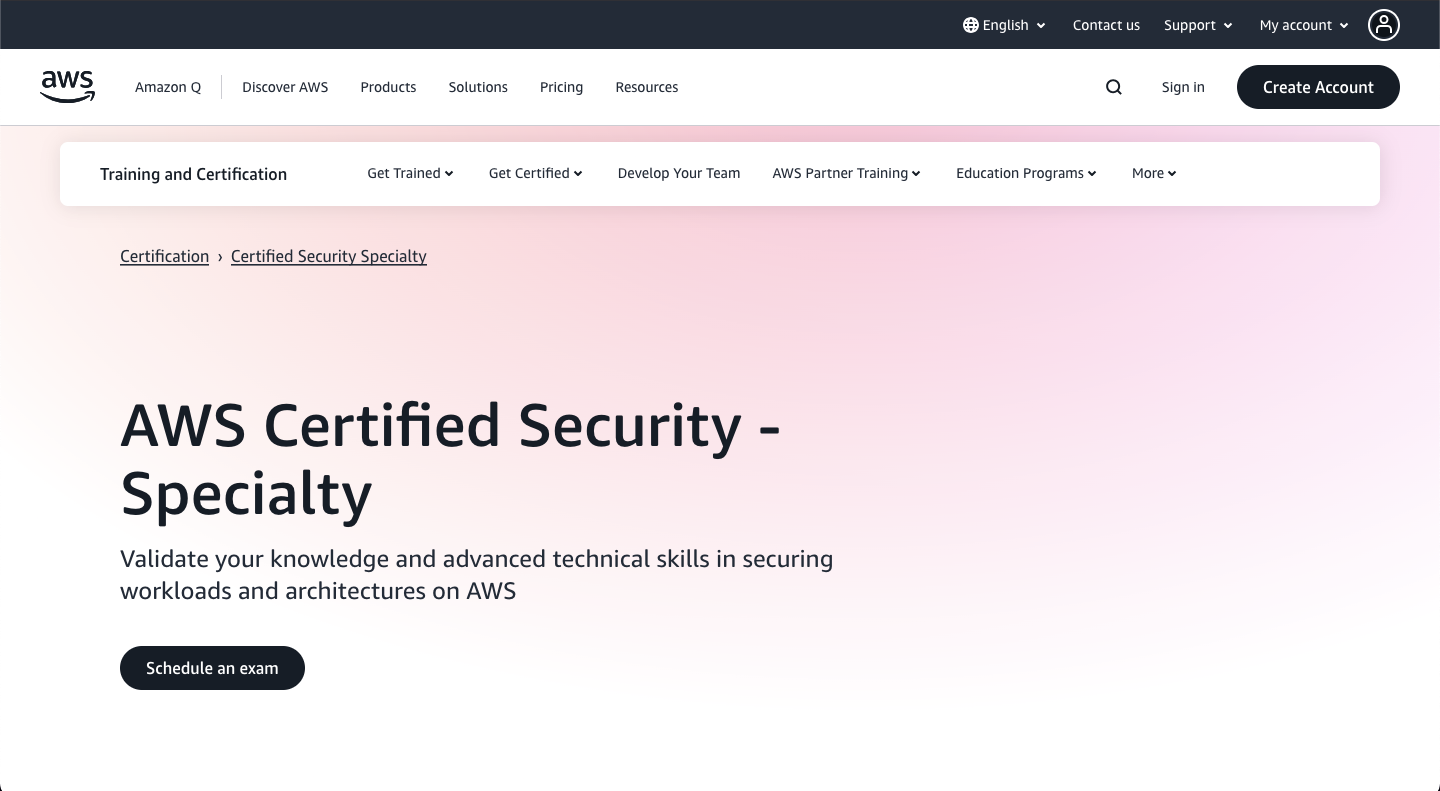The height and width of the screenshot is (791, 1440).
Task: Expand AWS Partner Training menu
Action: pyautogui.click(x=846, y=173)
